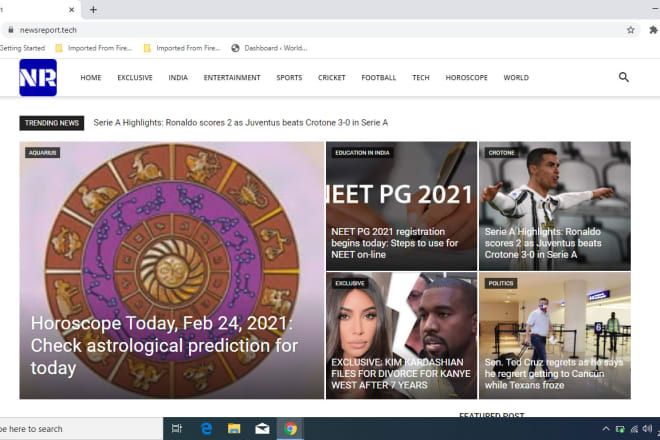Open the first Imported From Fire bookmark folder
The image size is (660, 440).
(x=94, y=48)
